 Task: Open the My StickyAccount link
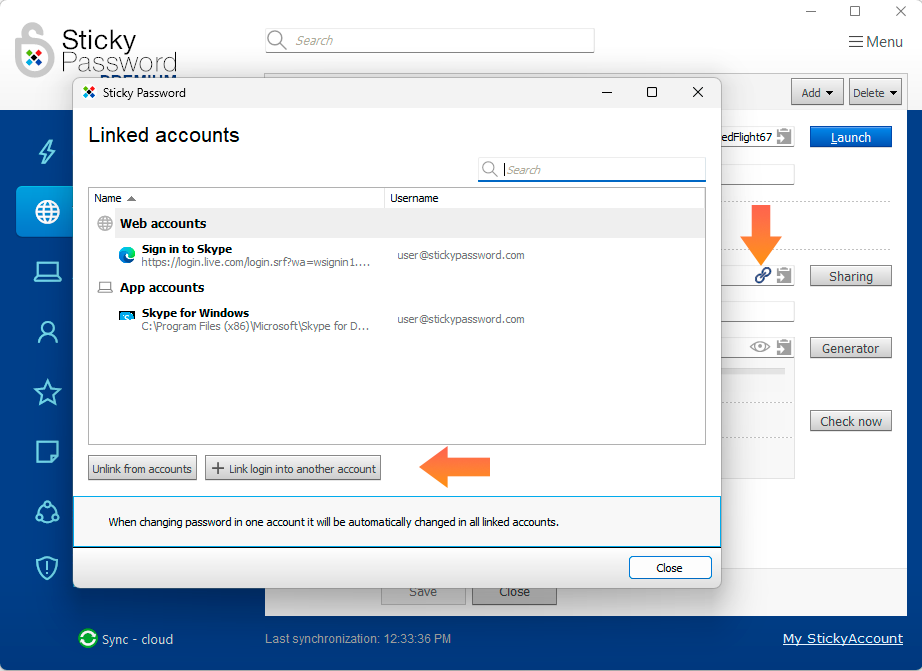[x=843, y=639]
